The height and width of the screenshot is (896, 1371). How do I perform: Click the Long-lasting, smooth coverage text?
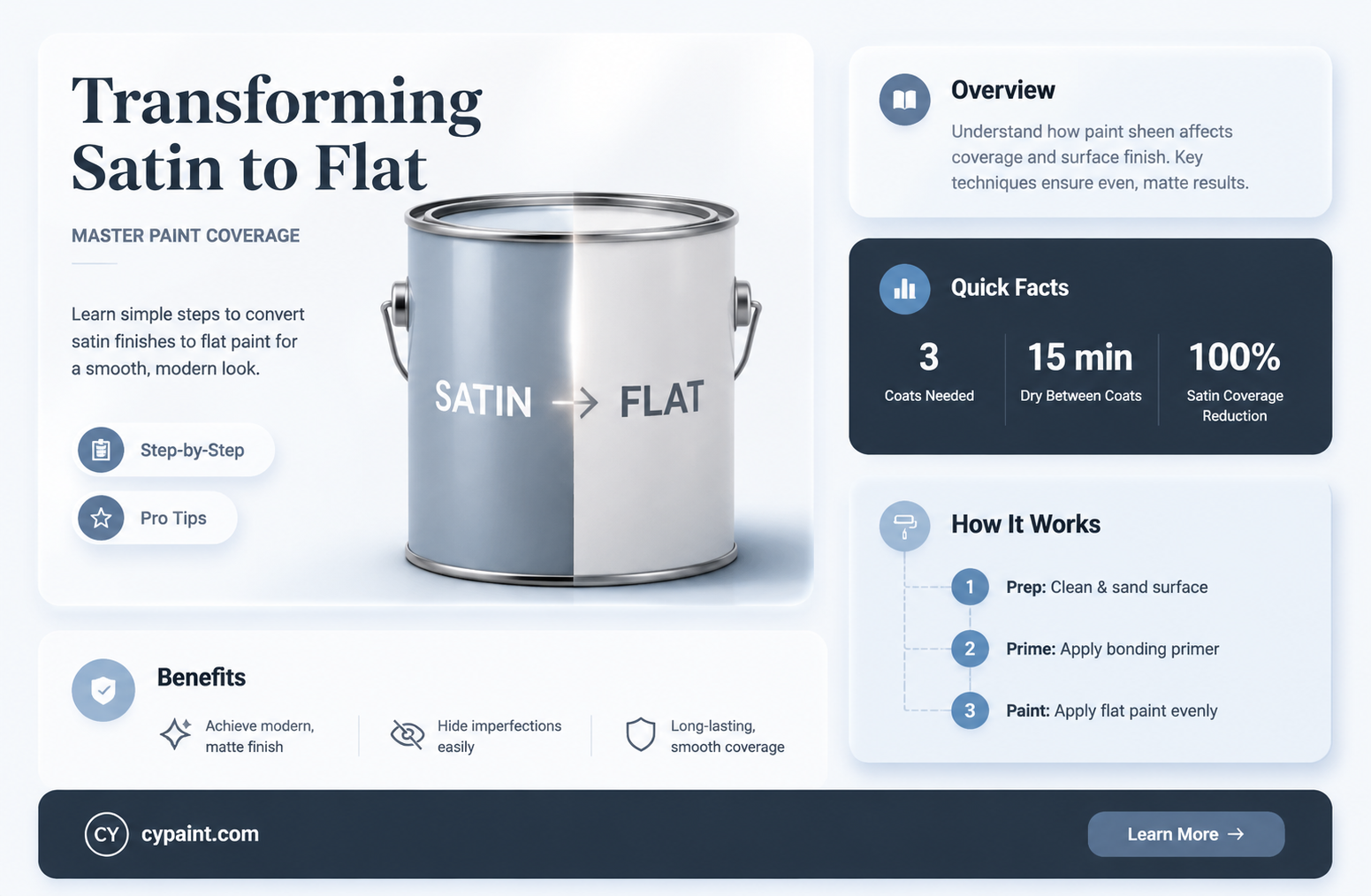pos(727,736)
